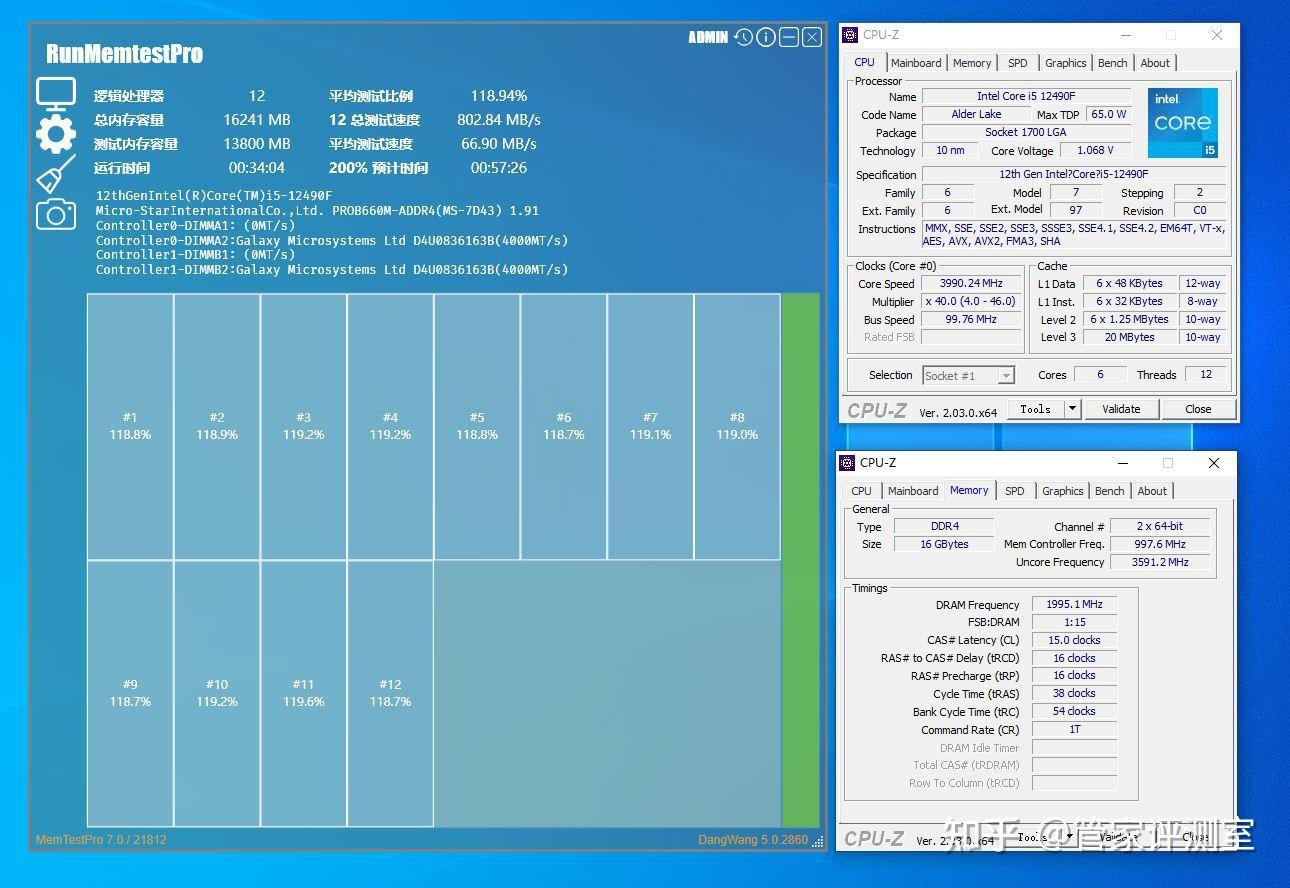Viewport: 1290px width, 888px height.
Task: Minimize the RunMemtestPro window
Action: coord(789,37)
